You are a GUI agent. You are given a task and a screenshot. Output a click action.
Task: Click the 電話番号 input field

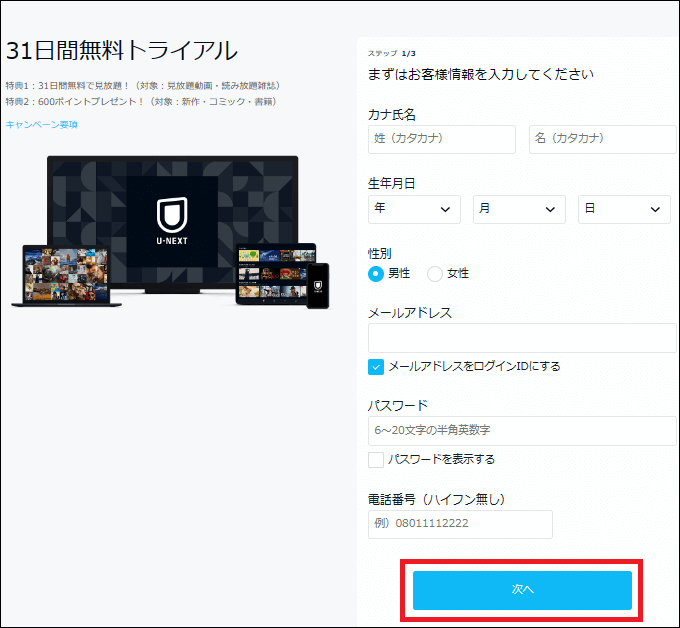[x=460, y=524]
